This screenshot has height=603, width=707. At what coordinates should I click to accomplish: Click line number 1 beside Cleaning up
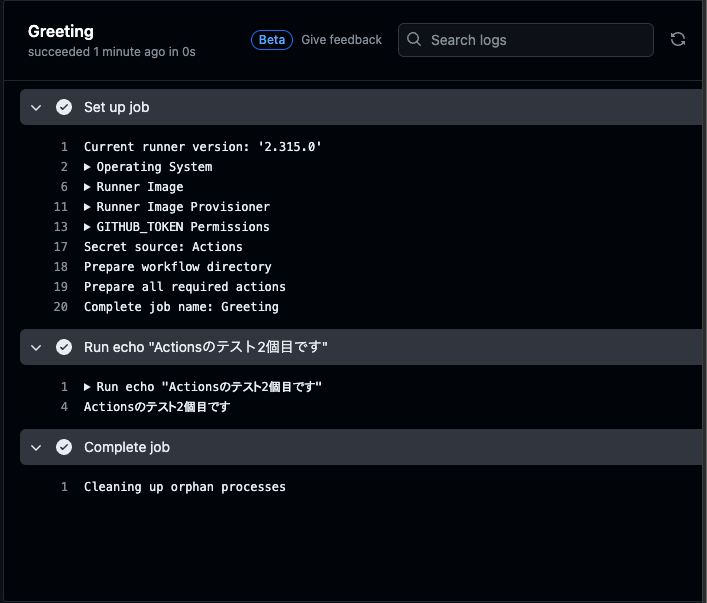pos(64,487)
